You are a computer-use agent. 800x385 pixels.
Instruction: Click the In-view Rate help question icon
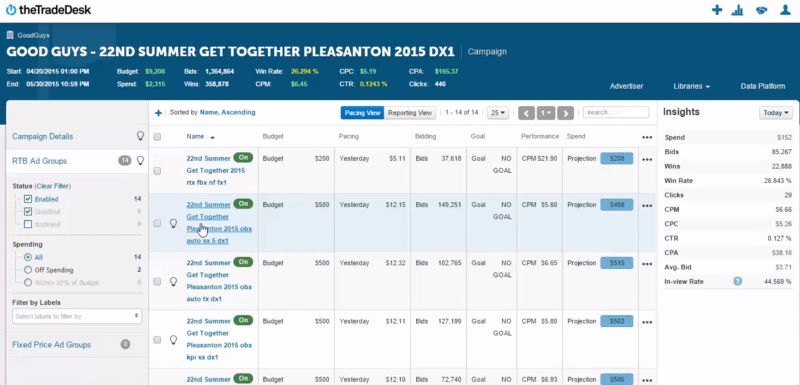tap(737, 281)
